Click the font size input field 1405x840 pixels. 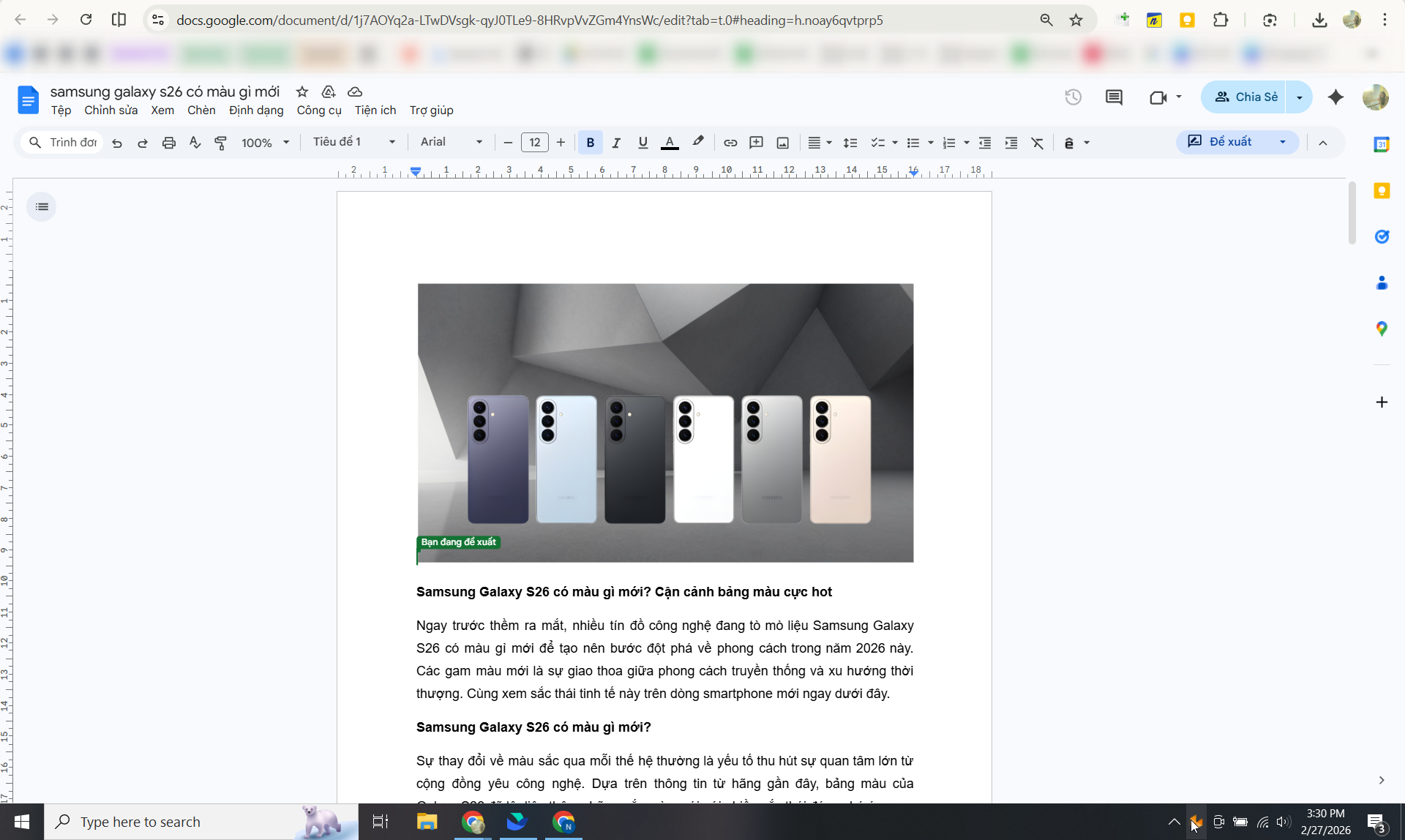(x=535, y=143)
